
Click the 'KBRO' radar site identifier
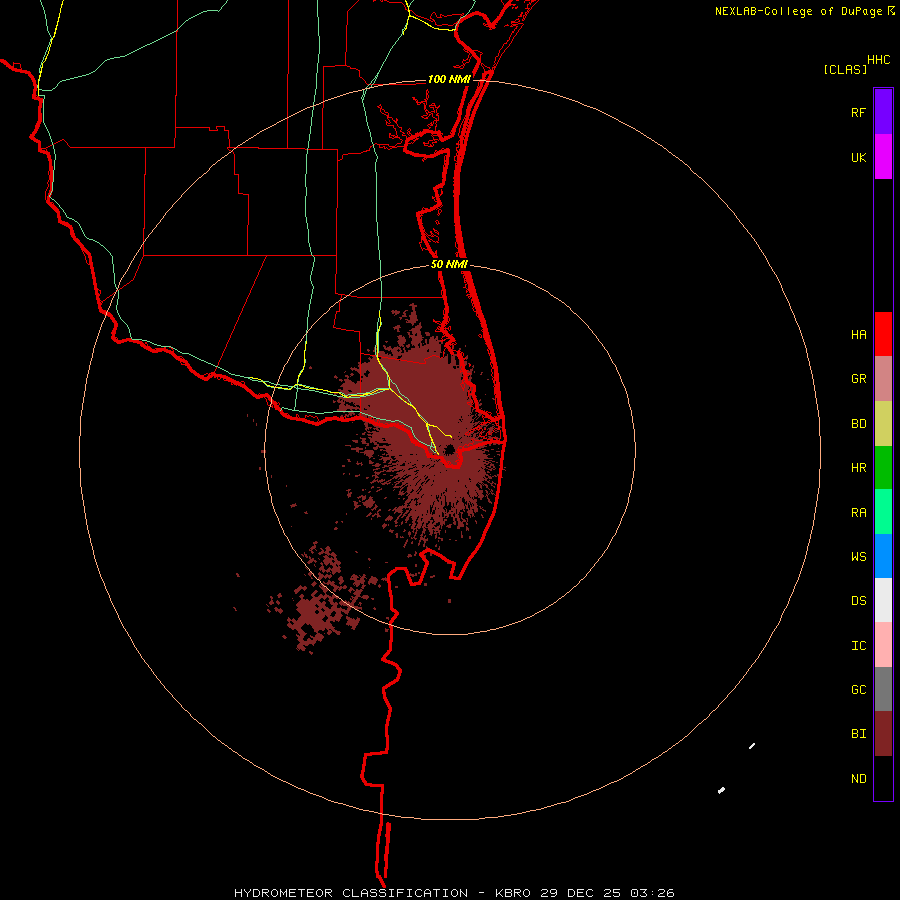(513, 893)
